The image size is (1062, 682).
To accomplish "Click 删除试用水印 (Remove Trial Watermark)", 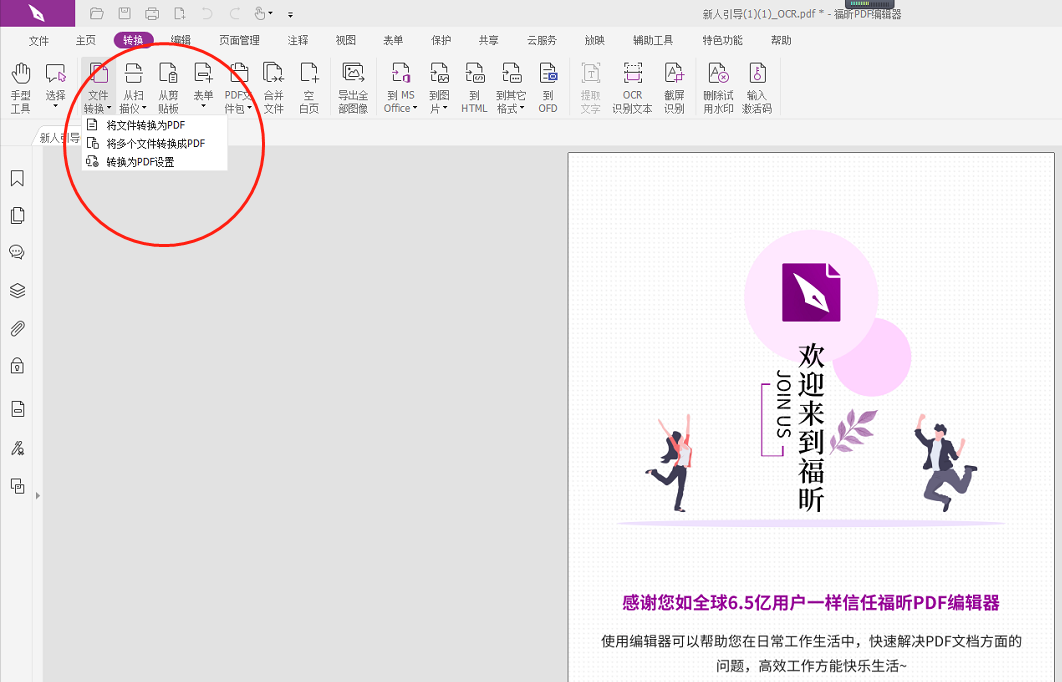I will [718, 84].
